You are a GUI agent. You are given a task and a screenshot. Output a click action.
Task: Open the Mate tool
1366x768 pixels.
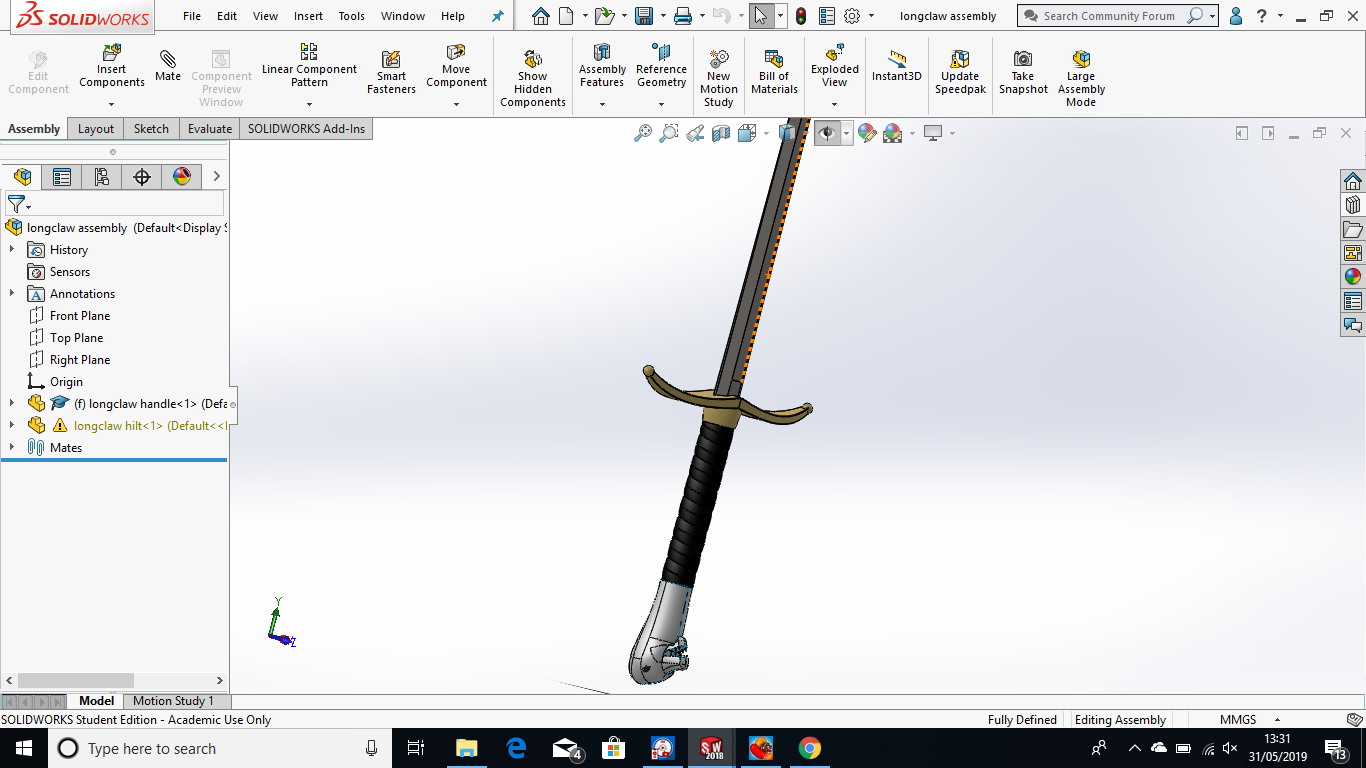[x=168, y=66]
